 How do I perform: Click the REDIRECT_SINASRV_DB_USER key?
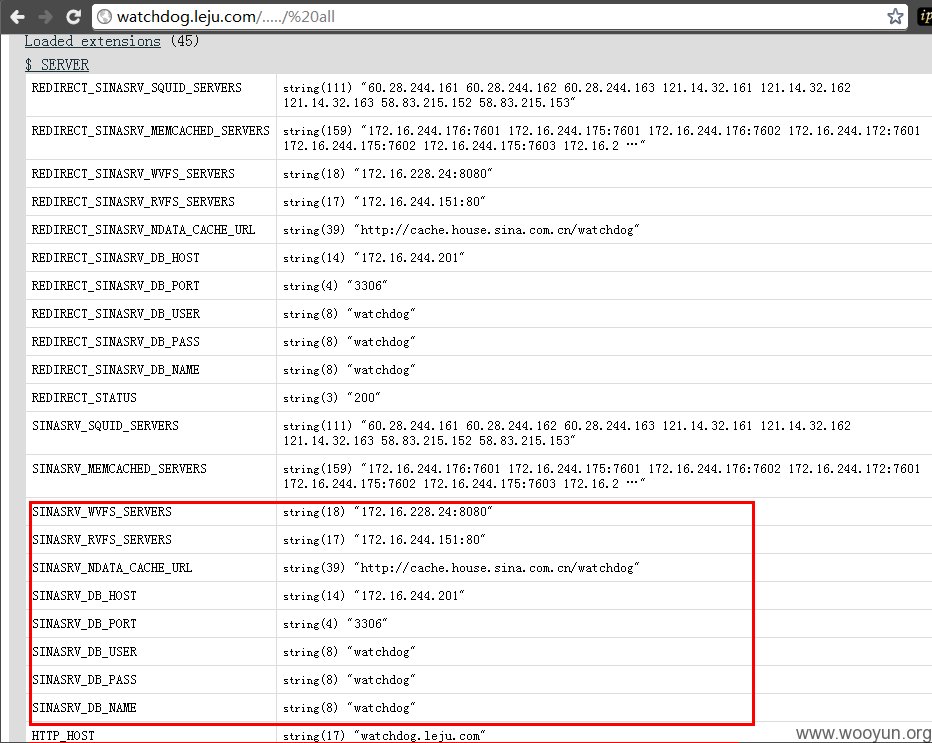click(115, 314)
